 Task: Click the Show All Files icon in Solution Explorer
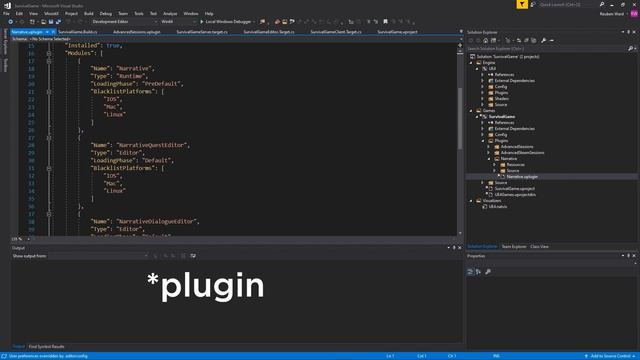click(533, 40)
